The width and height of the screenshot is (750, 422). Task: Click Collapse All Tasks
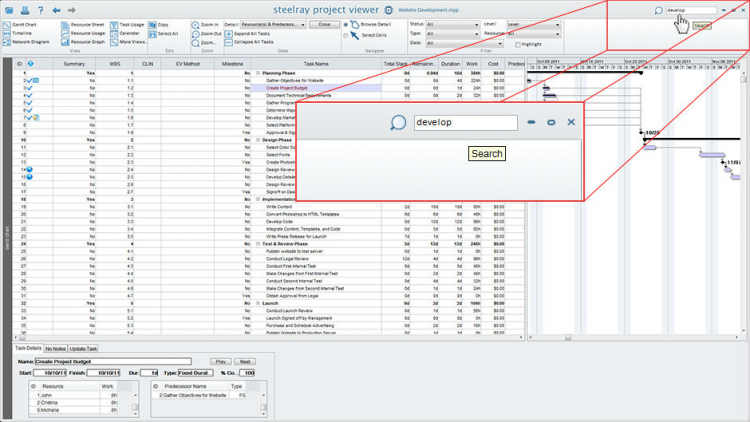point(249,42)
